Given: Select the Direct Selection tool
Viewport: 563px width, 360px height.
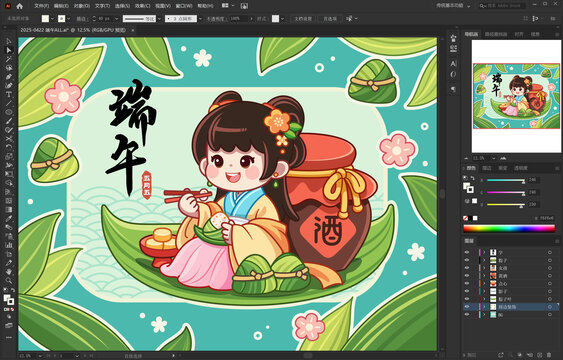Looking at the screenshot, I should [x=9, y=50].
